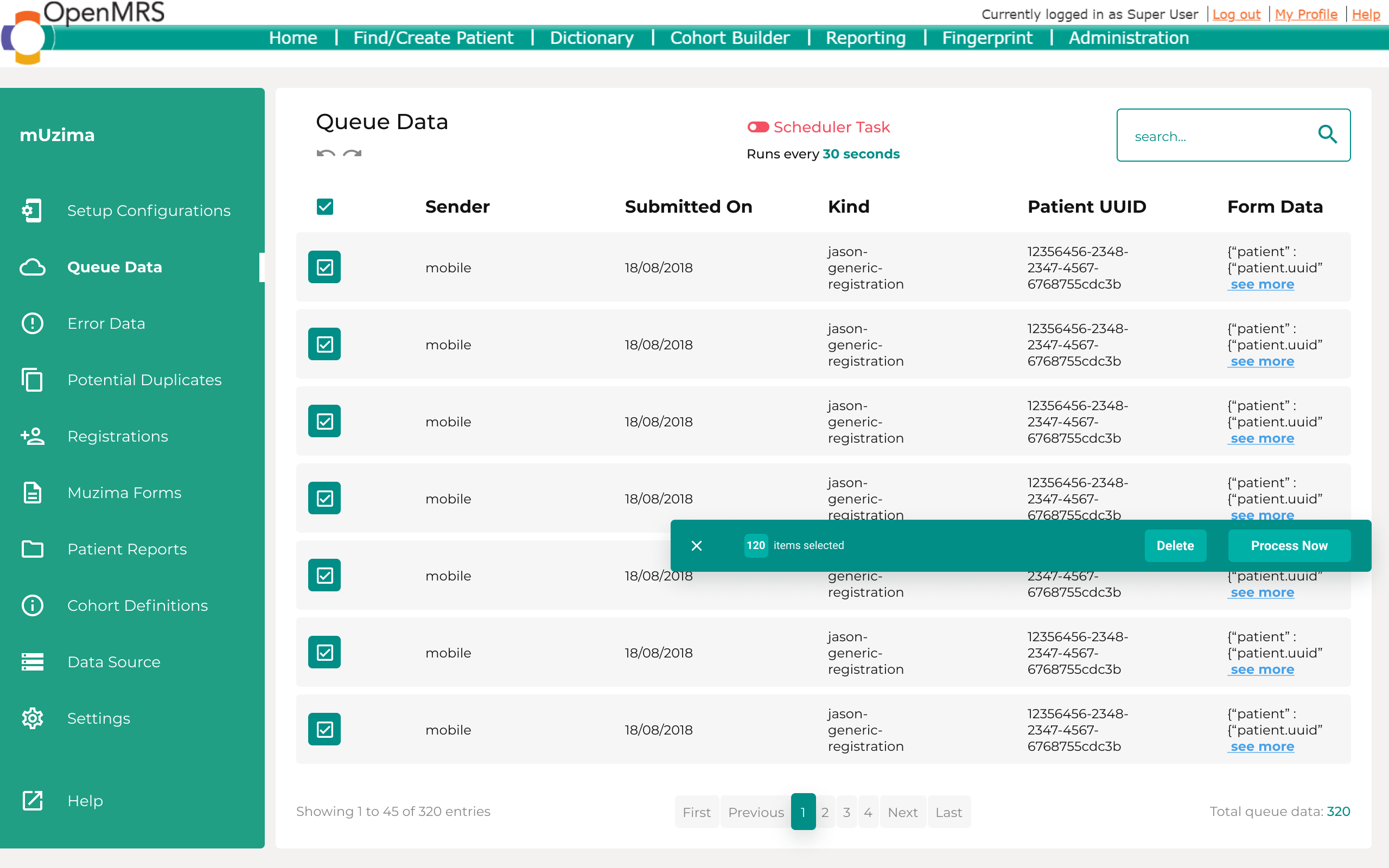Click the Process Now button
Screen dimensions: 1389x868
tap(1289, 545)
